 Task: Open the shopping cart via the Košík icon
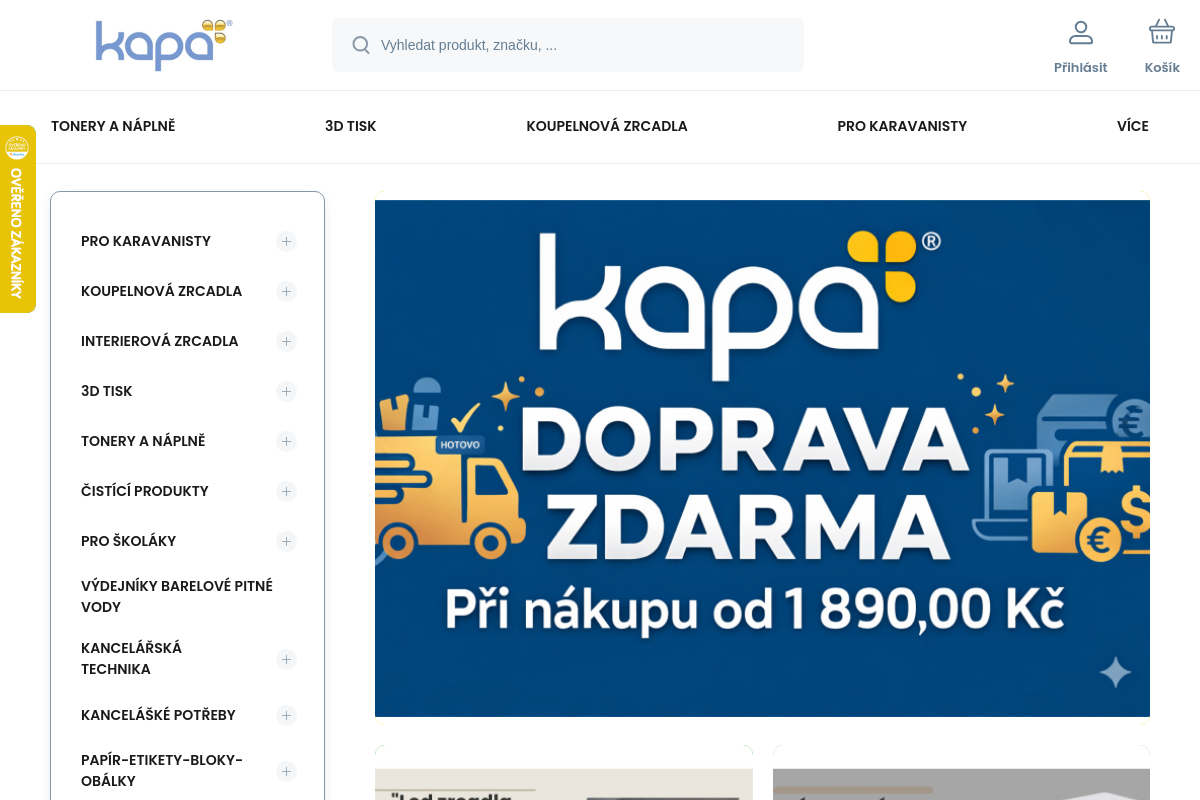coord(1161,31)
